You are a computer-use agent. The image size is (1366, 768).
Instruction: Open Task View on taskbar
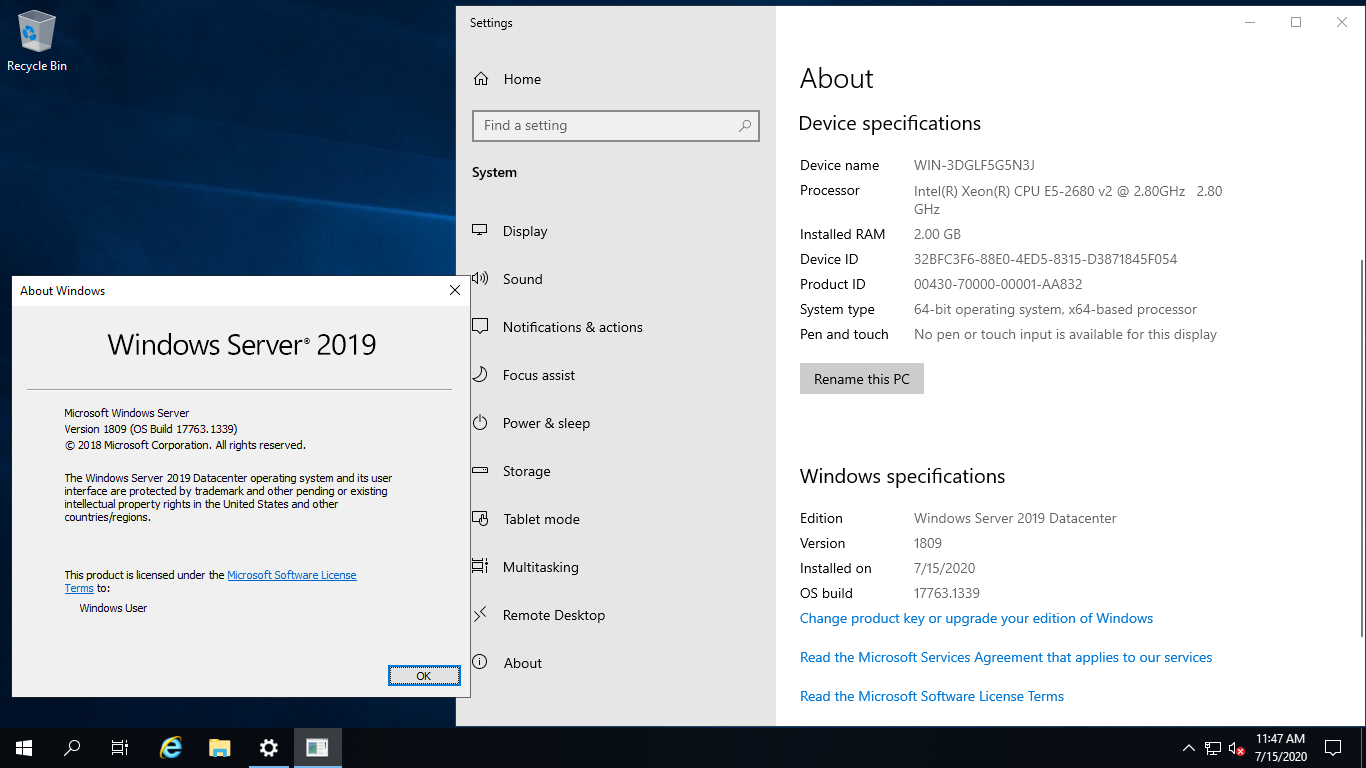pos(120,748)
